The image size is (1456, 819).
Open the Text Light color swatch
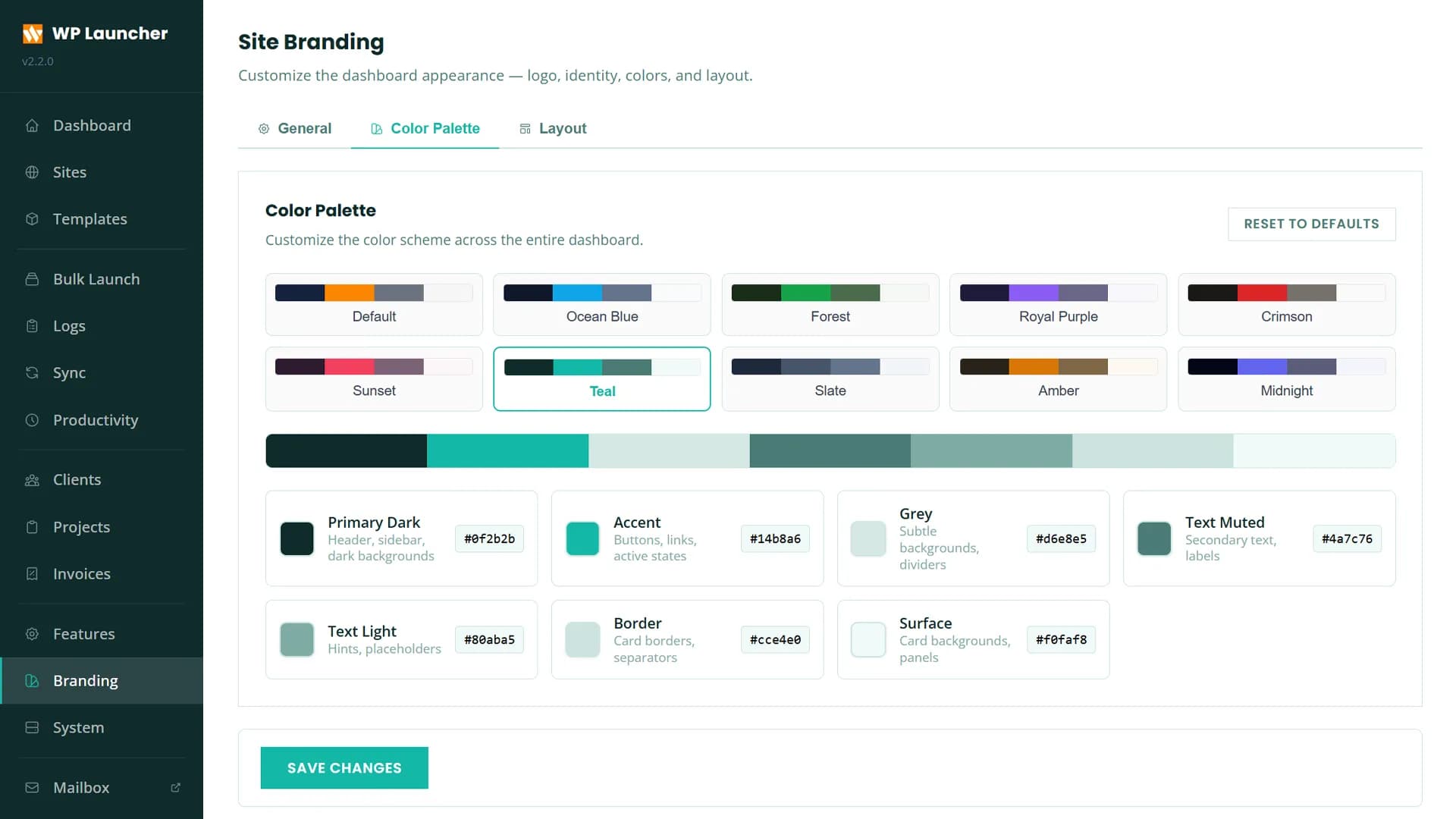click(x=297, y=640)
